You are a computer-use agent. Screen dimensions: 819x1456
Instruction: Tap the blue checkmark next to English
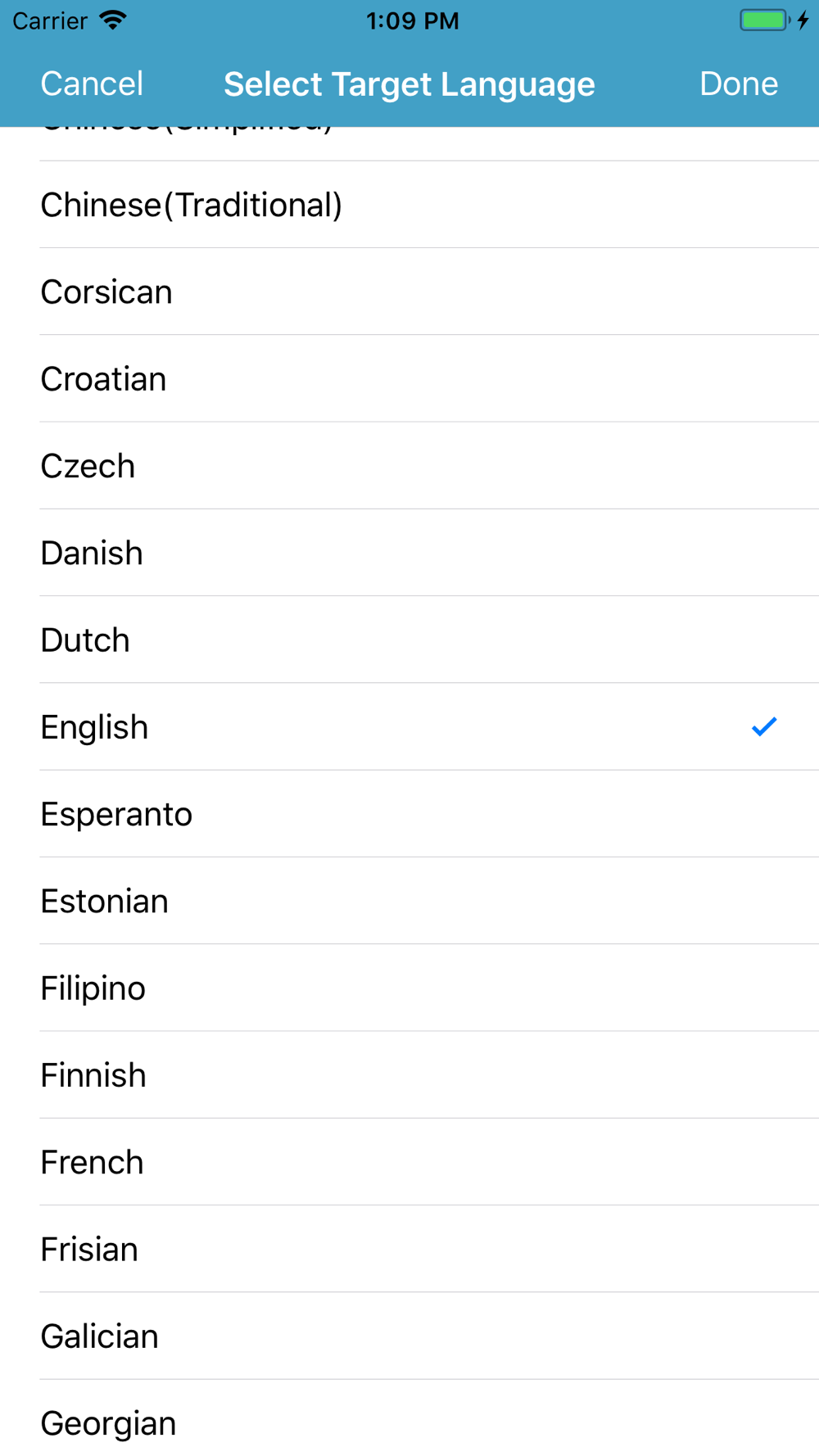point(763,726)
